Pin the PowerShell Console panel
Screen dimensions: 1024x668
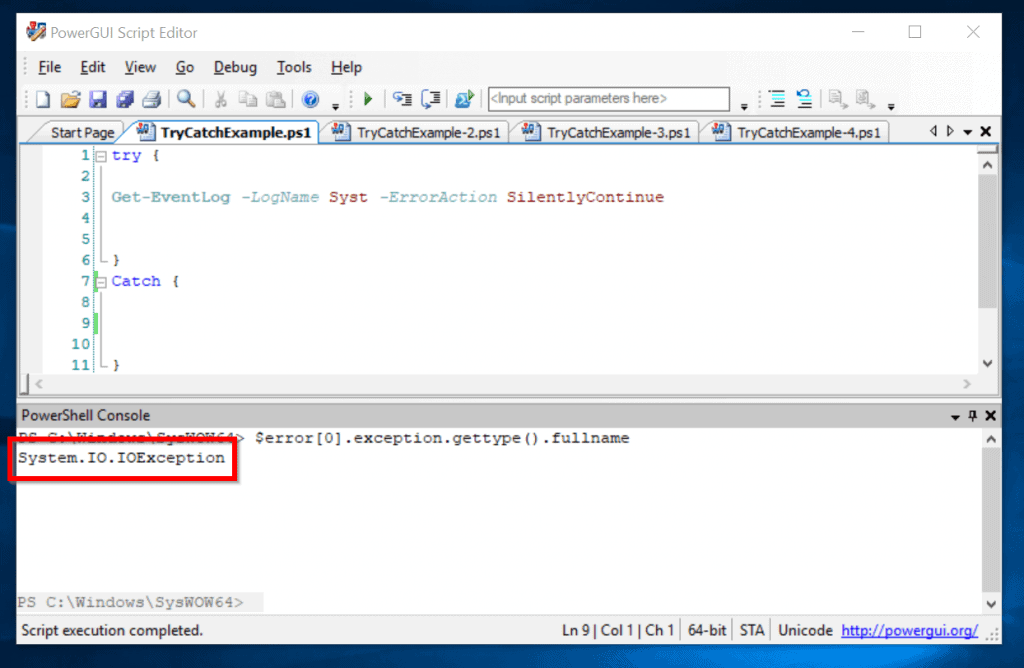point(974,415)
